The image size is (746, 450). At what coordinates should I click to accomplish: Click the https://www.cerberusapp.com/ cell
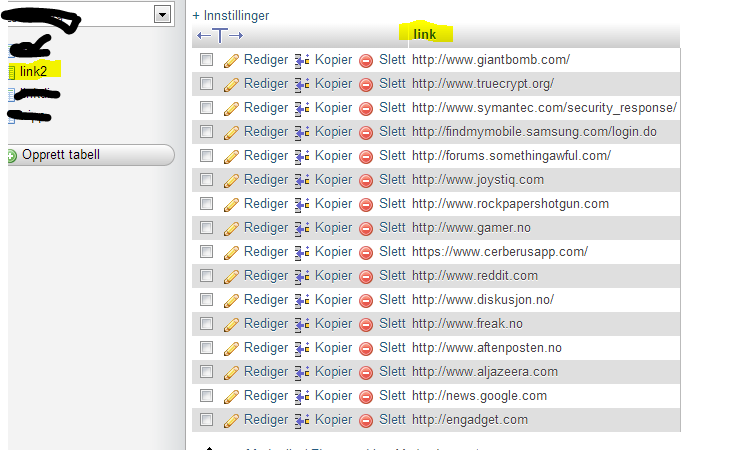[500, 252]
